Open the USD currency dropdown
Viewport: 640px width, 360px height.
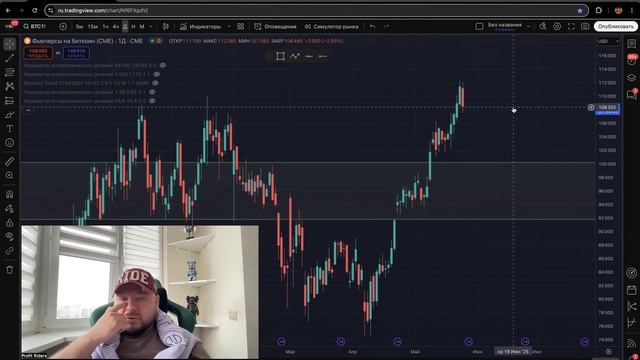(608, 41)
